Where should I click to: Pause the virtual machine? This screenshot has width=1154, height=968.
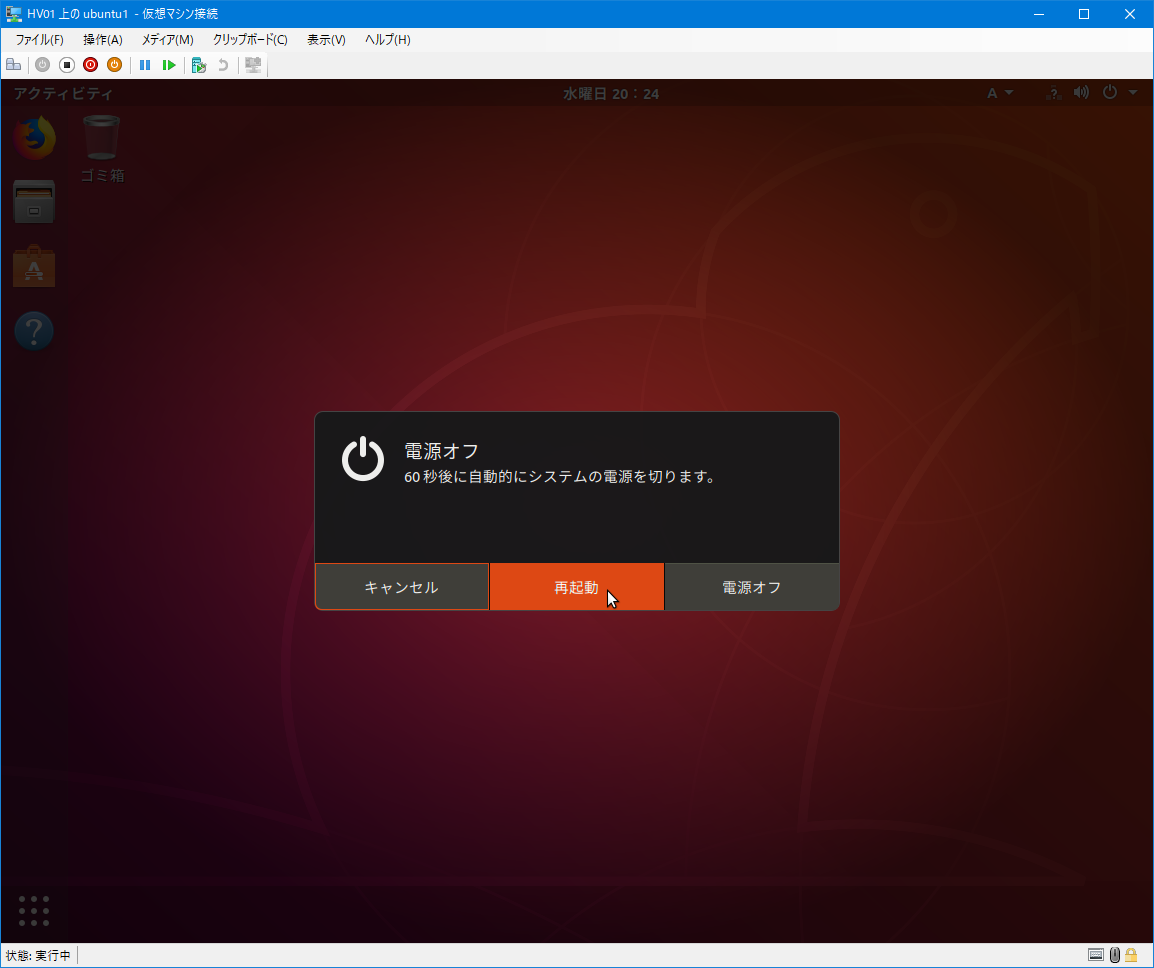pyautogui.click(x=145, y=65)
